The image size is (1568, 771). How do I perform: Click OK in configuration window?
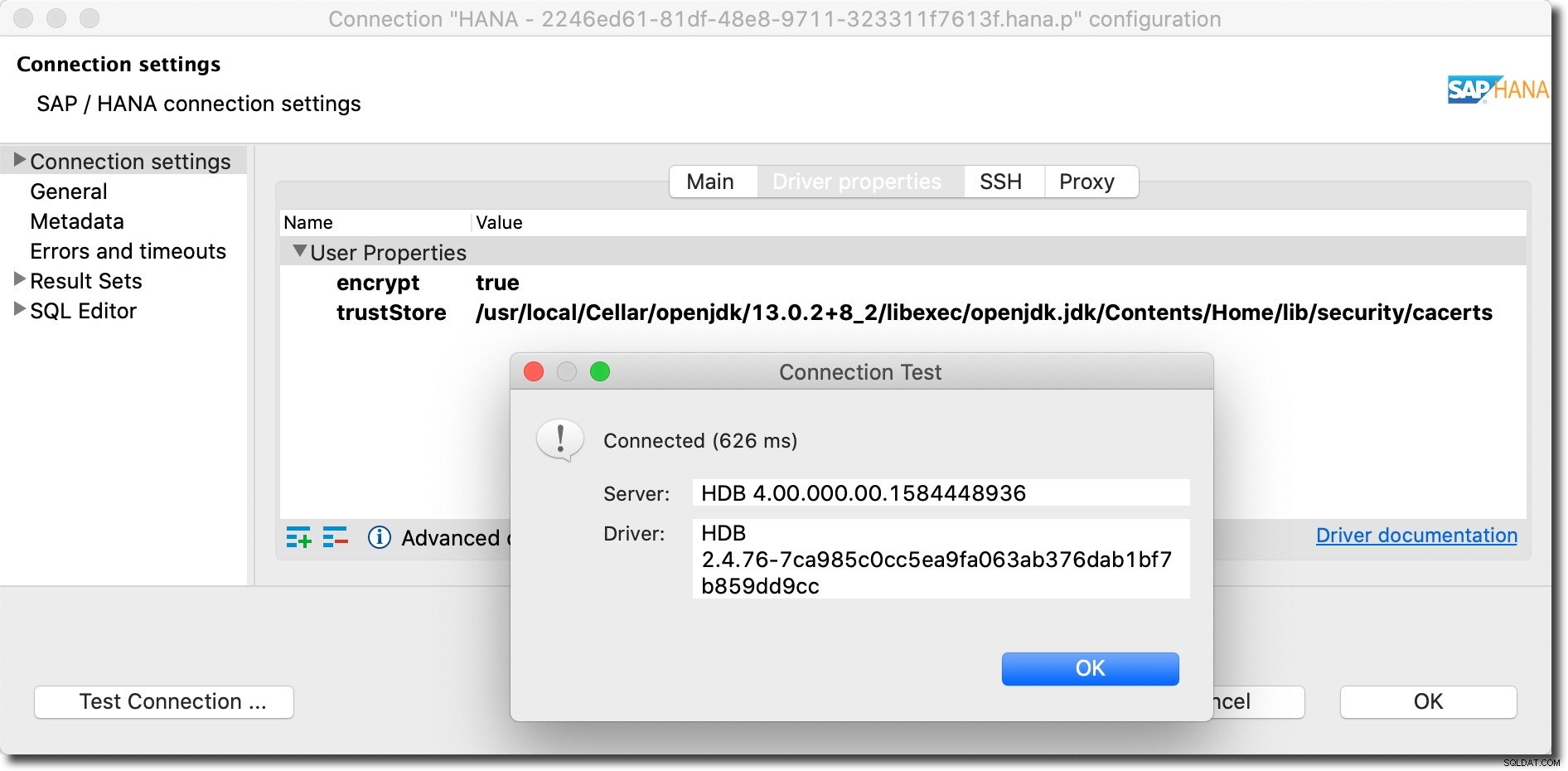click(1429, 702)
